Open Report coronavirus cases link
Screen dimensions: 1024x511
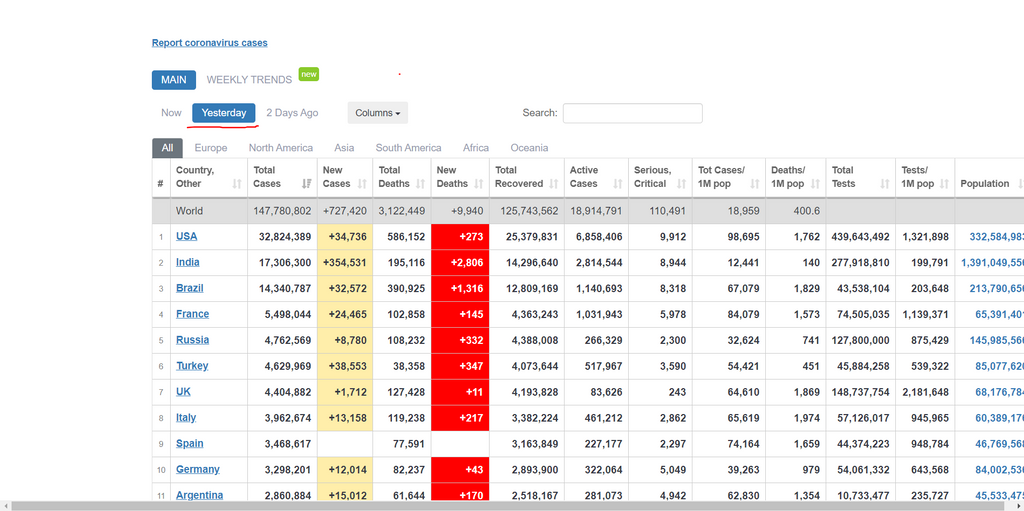tap(210, 42)
